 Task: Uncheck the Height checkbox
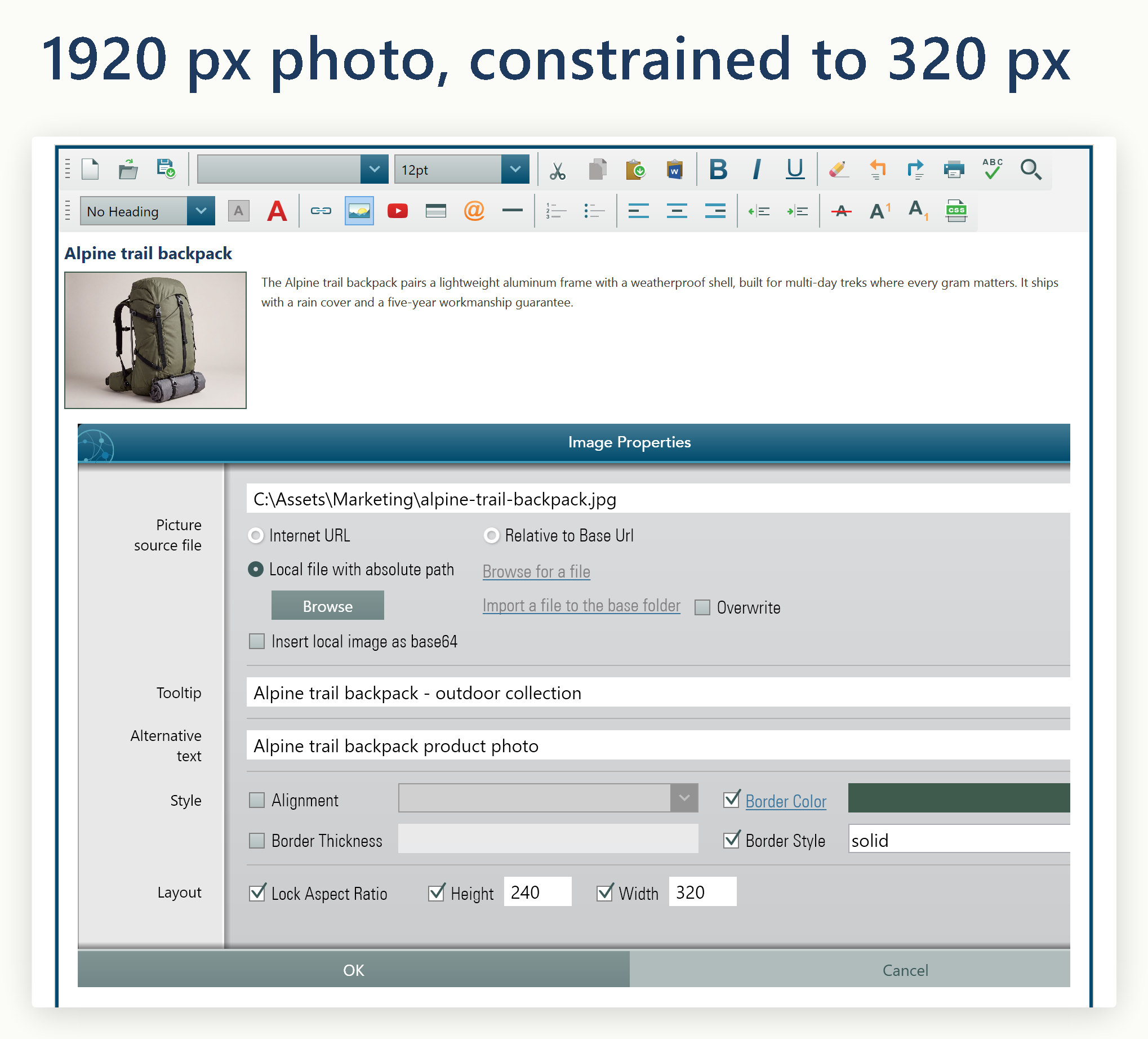pos(437,892)
